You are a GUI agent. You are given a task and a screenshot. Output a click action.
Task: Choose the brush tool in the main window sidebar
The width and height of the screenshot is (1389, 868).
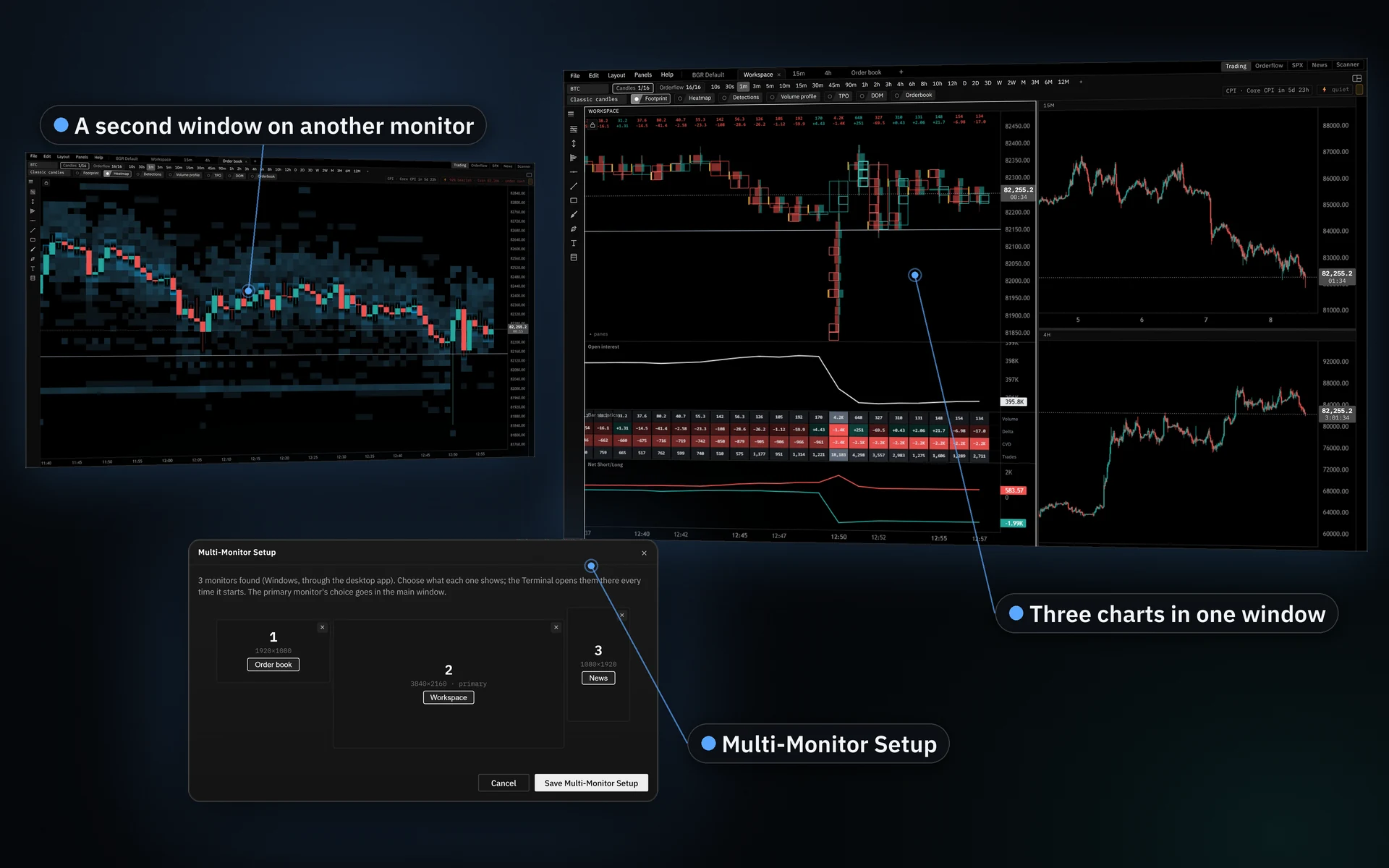(x=574, y=215)
